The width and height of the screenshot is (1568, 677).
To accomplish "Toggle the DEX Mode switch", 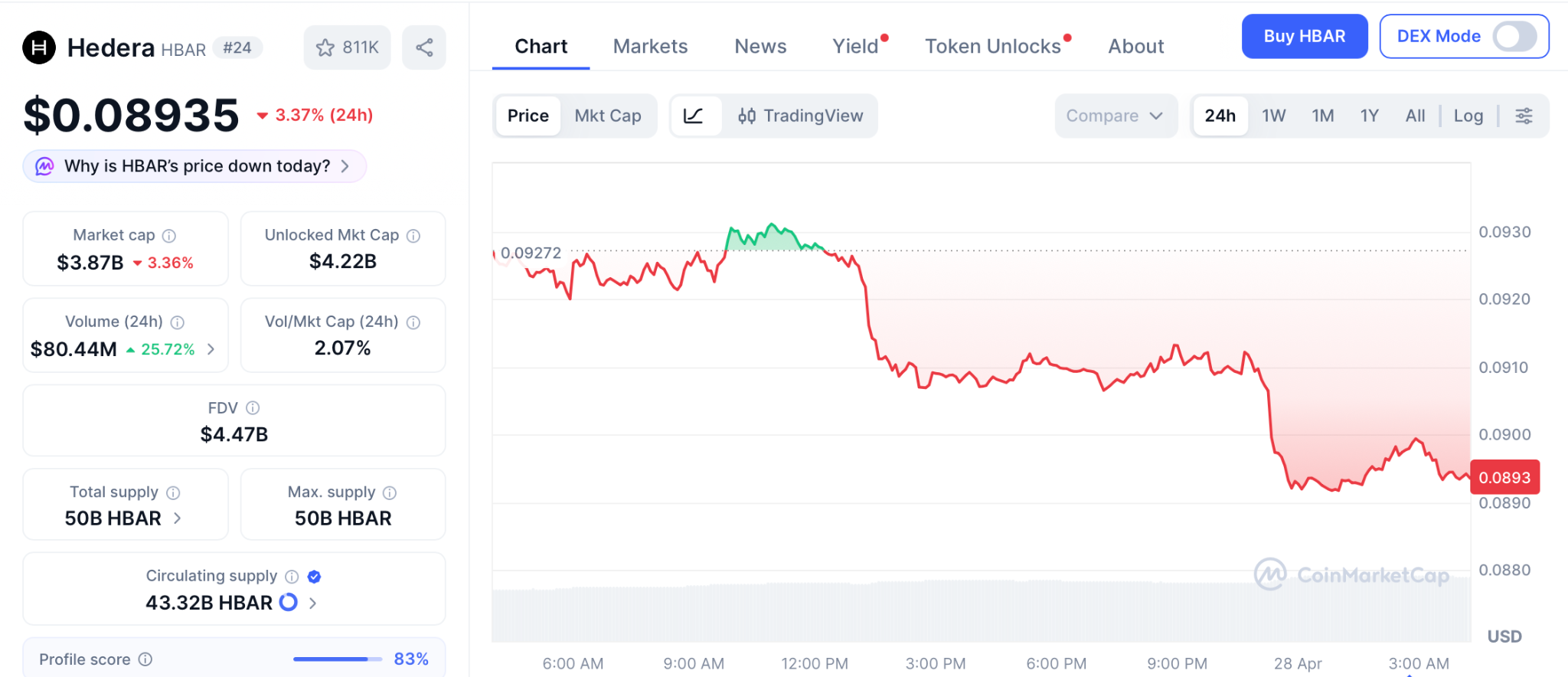I will pos(1514,36).
